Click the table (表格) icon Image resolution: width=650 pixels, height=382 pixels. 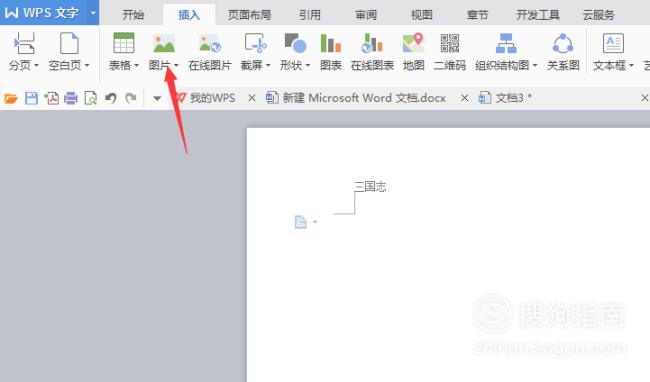coord(124,43)
